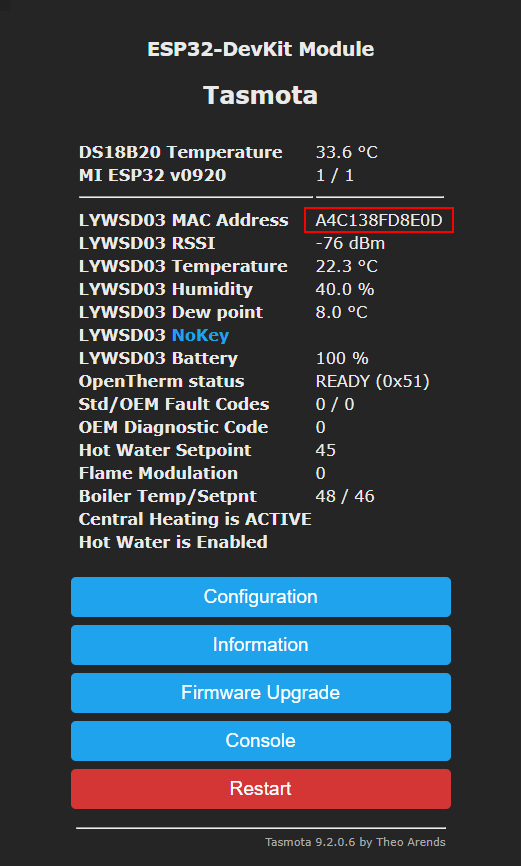Viewport: 521px width, 866px height.
Task: Open the Firmware Upgrade page
Action: coord(261,693)
